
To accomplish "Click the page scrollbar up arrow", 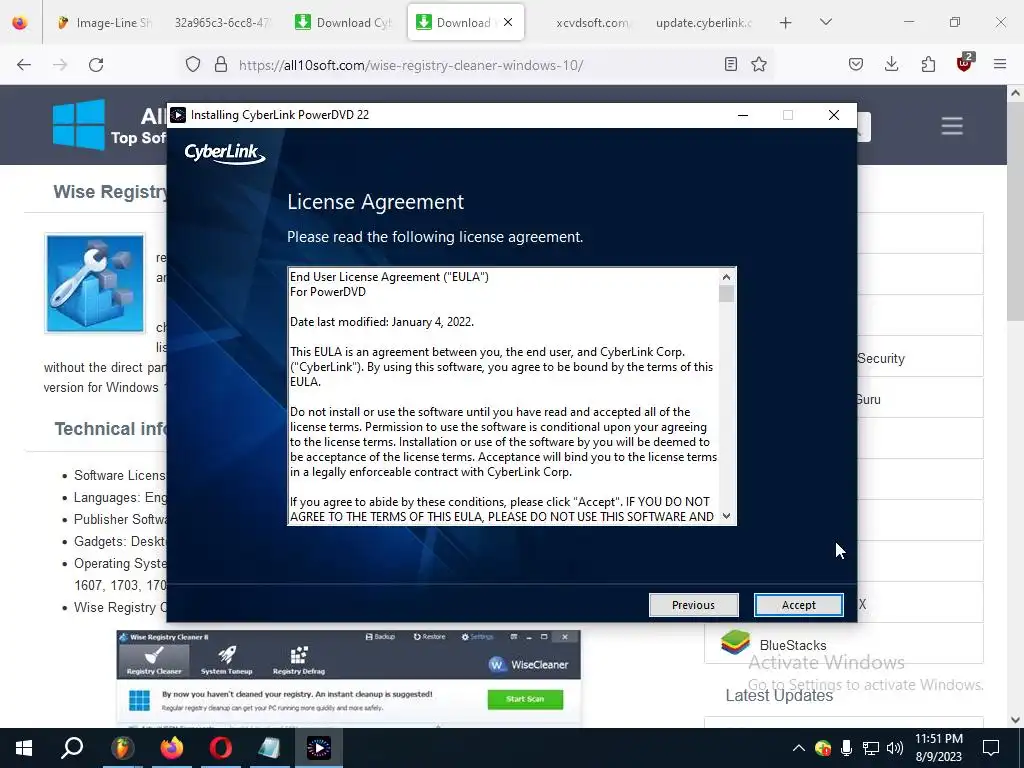I will pyautogui.click(x=1015, y=93).
